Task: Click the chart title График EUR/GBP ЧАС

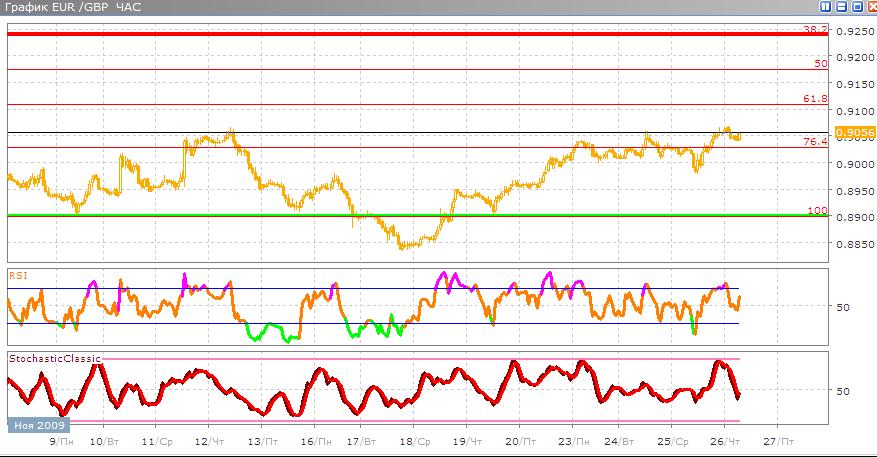Action: pos(70,8)
